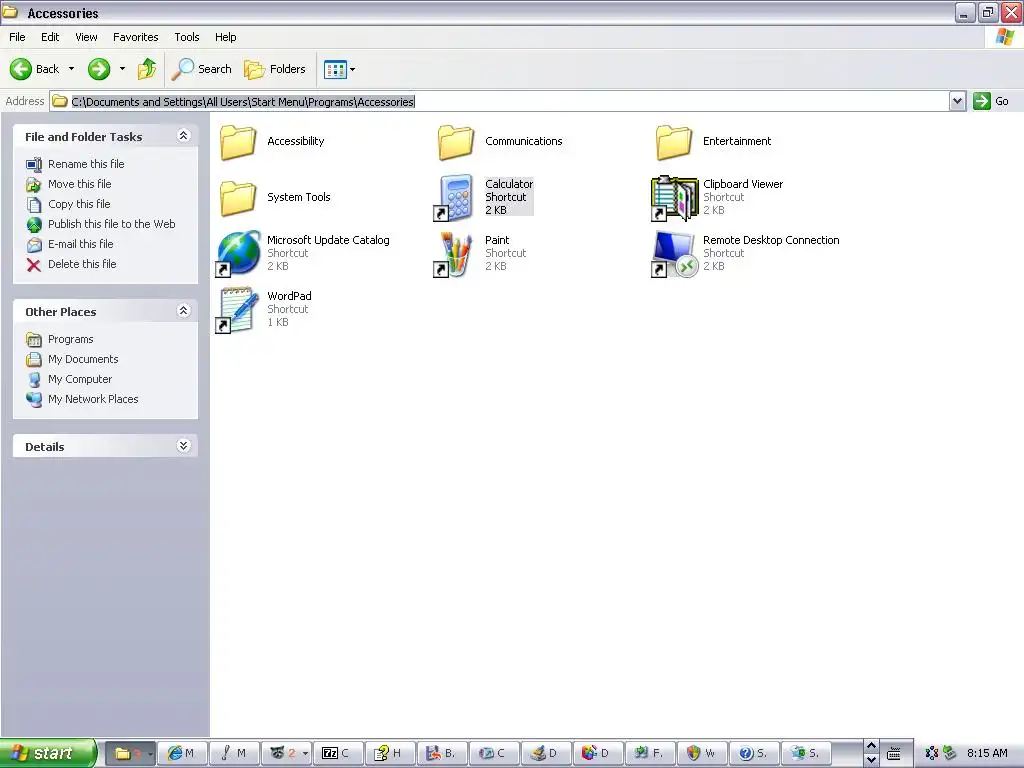The height and width of the screenshot is (768, 1024).
Task: Click the red Delete this file X icon
Action: pyautogui.click(x=34, y=264)
